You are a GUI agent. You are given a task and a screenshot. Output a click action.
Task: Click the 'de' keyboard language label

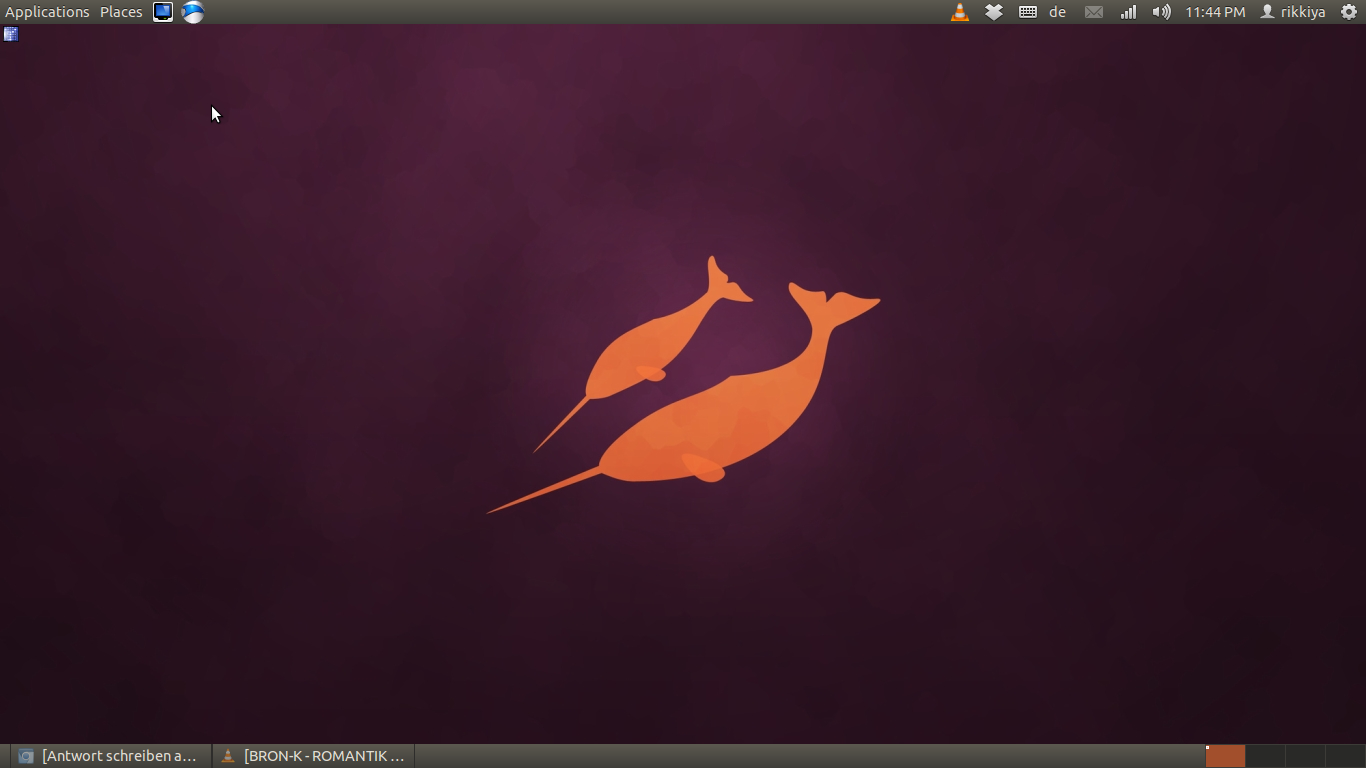coord(1058,12)
